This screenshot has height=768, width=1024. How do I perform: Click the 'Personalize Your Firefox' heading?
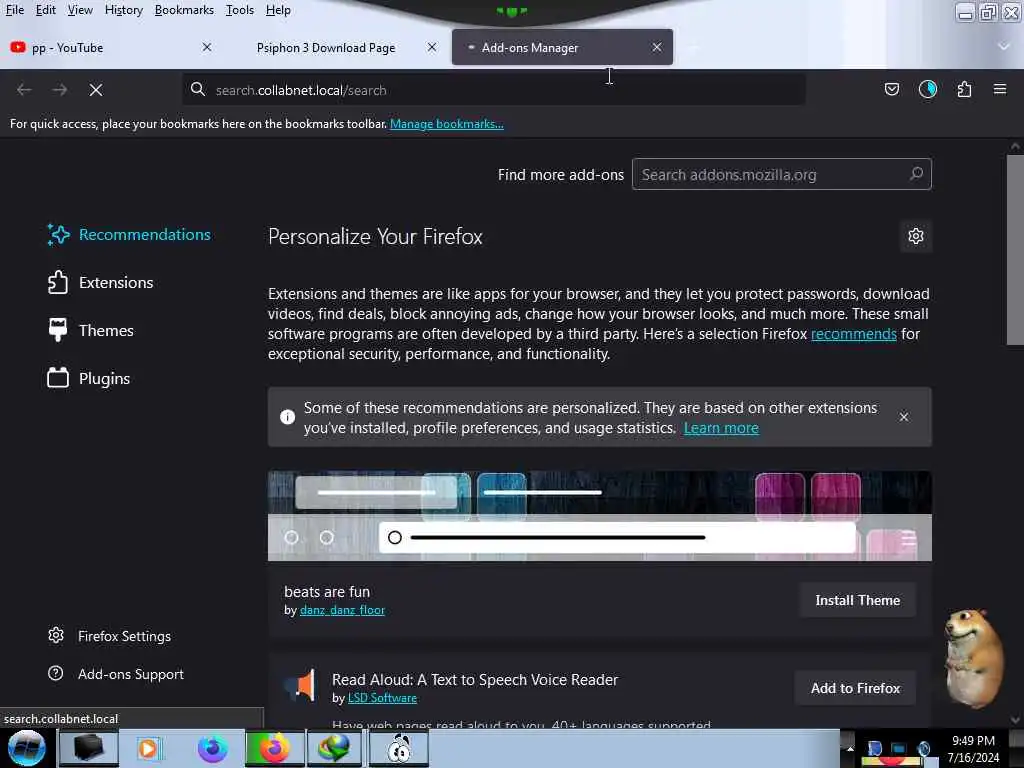point(375,236)
